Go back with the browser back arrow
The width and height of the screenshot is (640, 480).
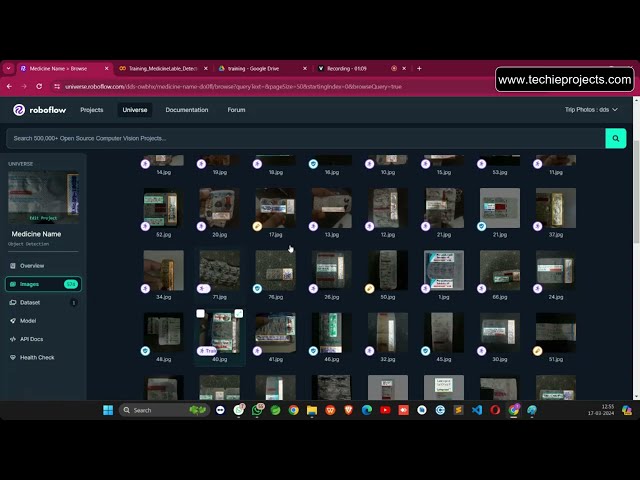coord(9,87)
